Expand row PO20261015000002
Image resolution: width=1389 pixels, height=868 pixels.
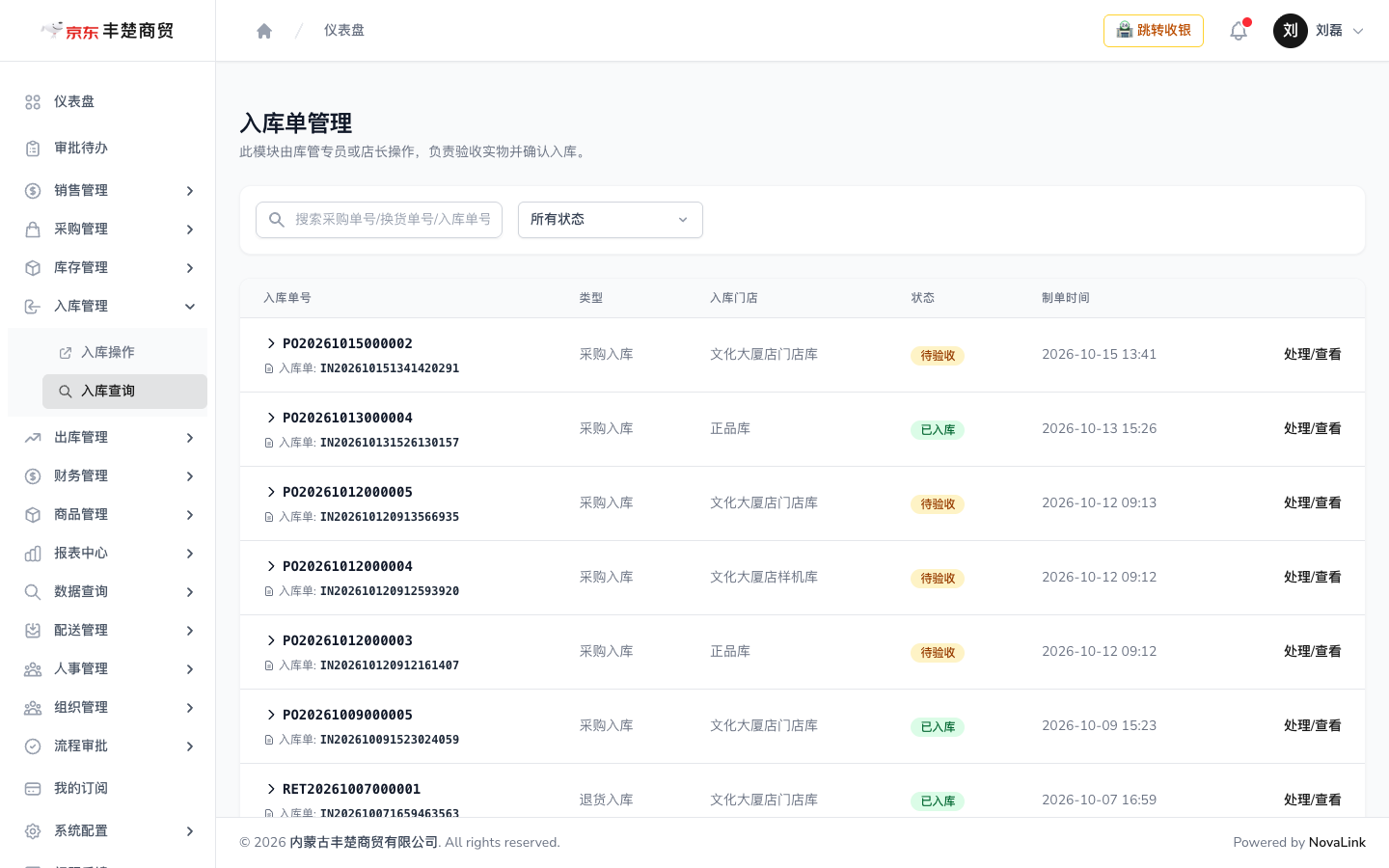(x=271, y=343)
